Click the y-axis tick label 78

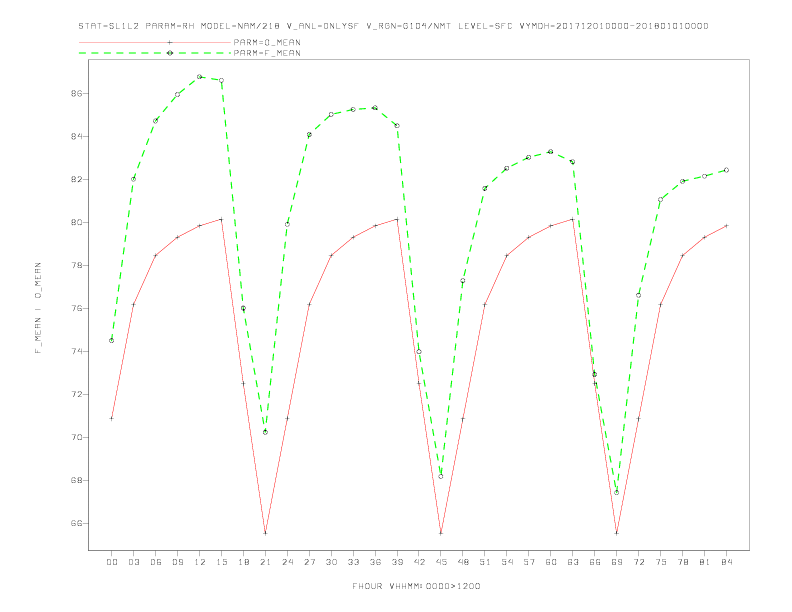[77, 266]
